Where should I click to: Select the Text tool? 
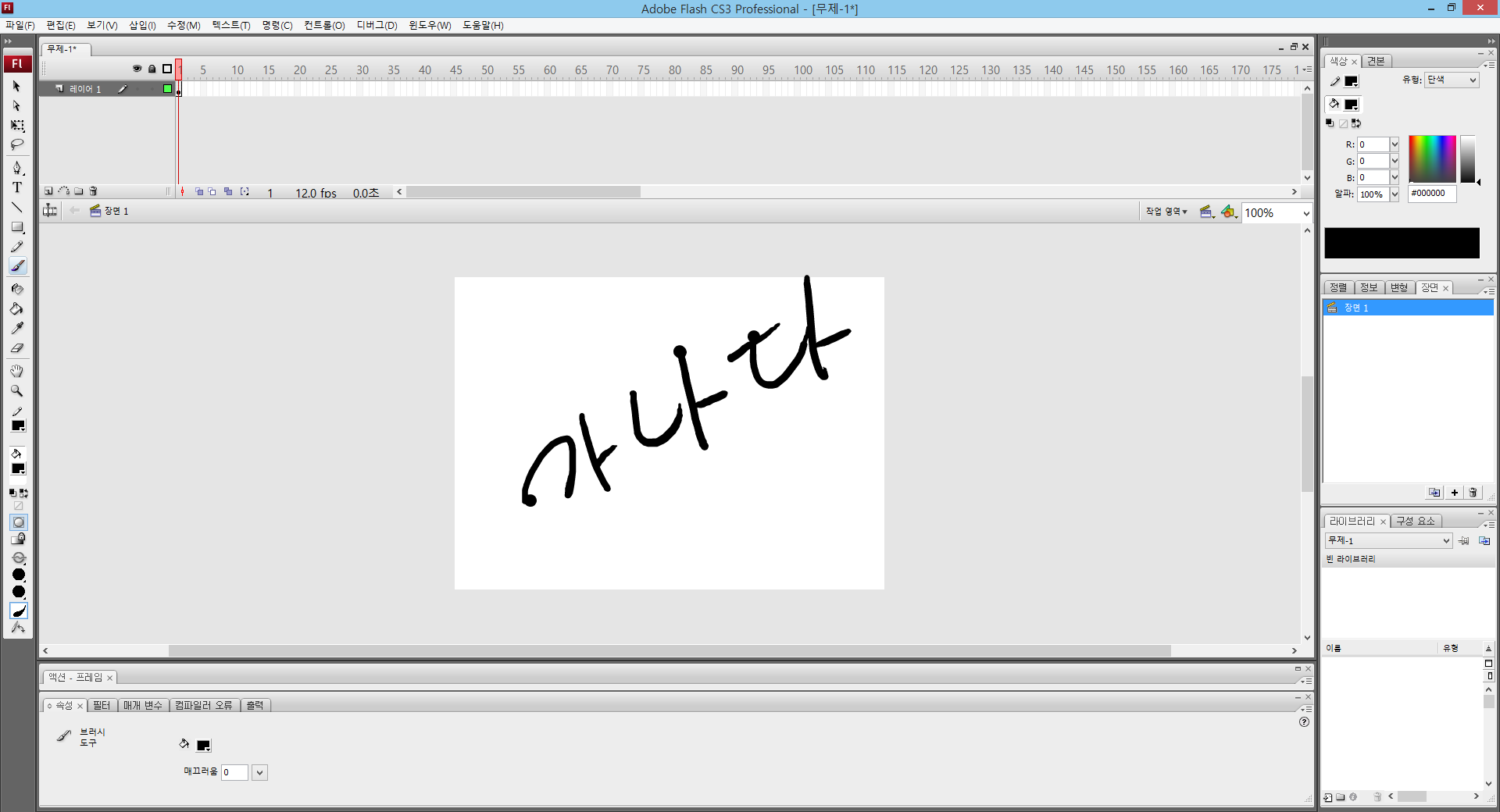pyautogui.click(x=17, y=187)
